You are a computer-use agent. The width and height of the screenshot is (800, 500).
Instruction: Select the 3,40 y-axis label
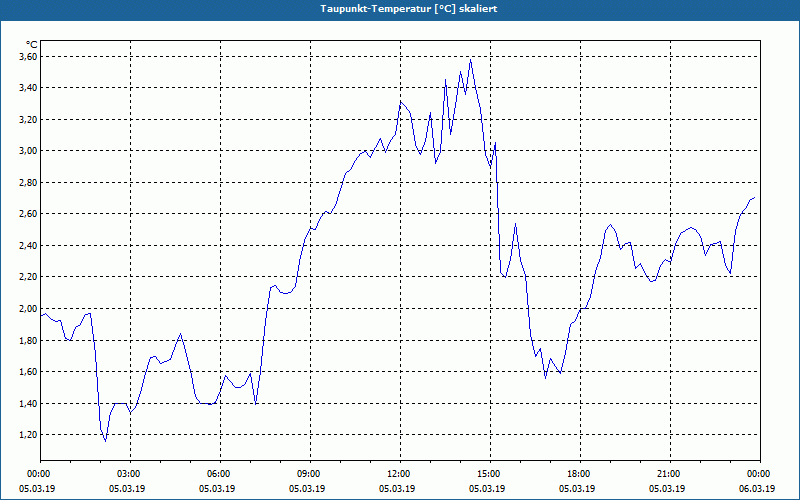pyautogui.click(x=28, y=88)
